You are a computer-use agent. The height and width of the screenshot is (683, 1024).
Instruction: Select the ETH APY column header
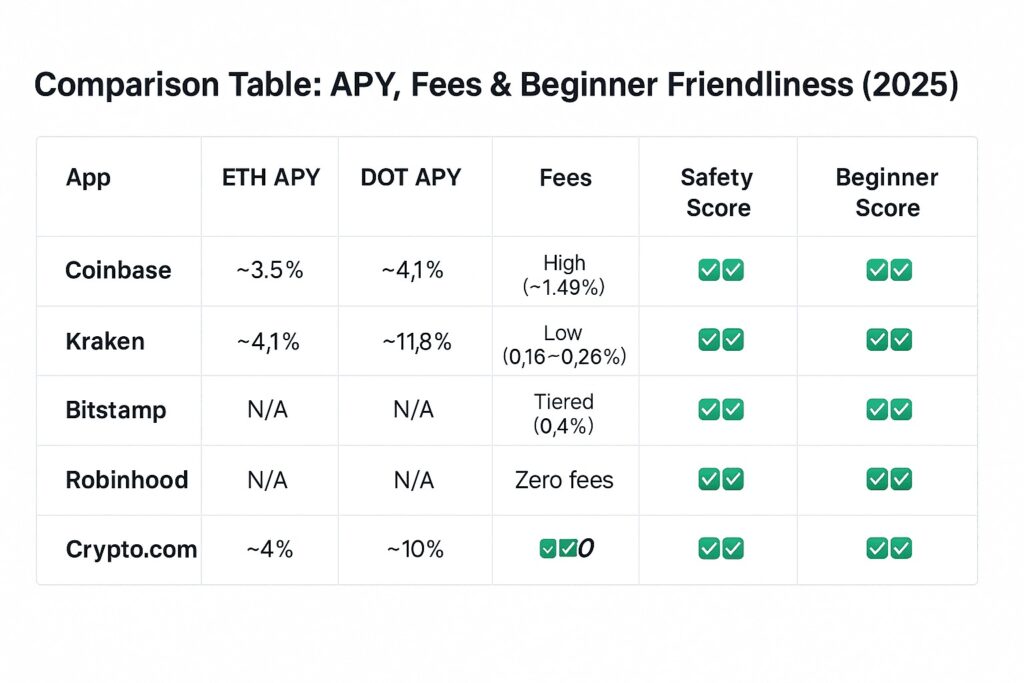pos(270,178)
